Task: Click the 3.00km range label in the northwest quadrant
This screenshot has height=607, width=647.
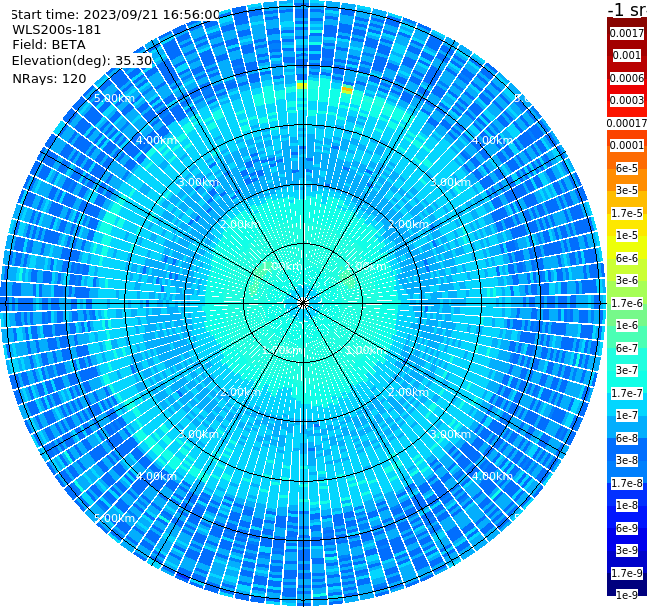Action: (x=198, y=182)
